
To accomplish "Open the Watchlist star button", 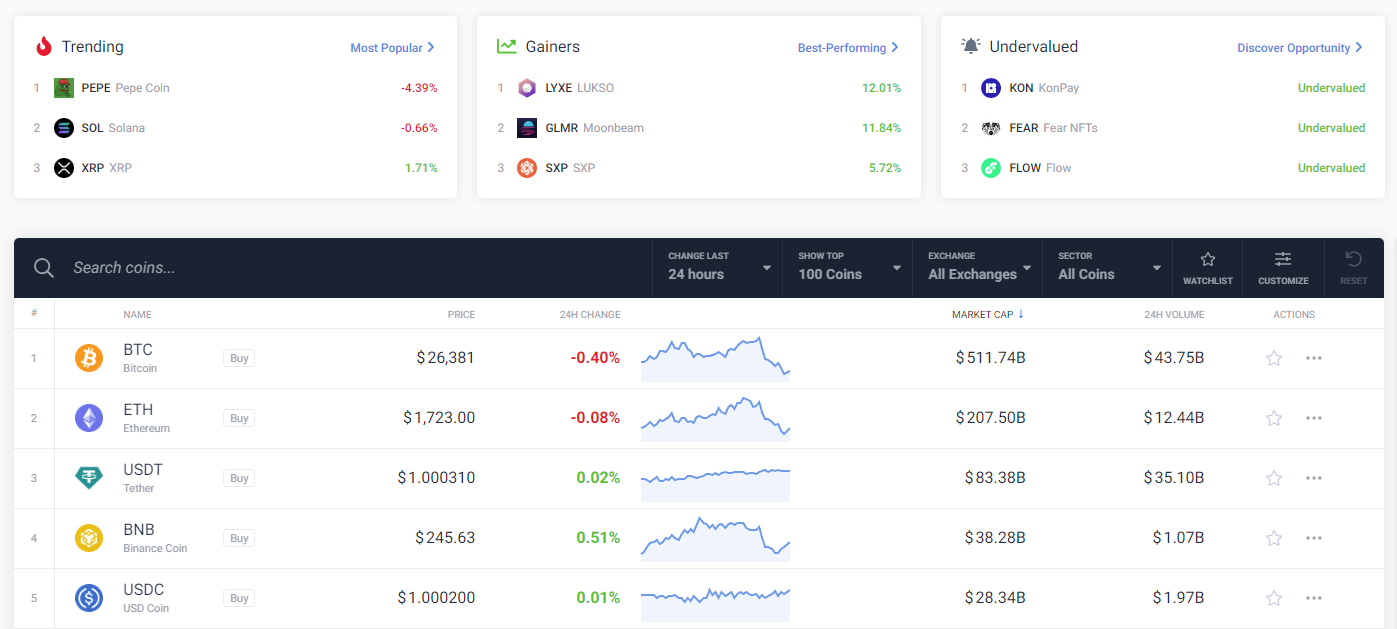I will [1208, 268].
